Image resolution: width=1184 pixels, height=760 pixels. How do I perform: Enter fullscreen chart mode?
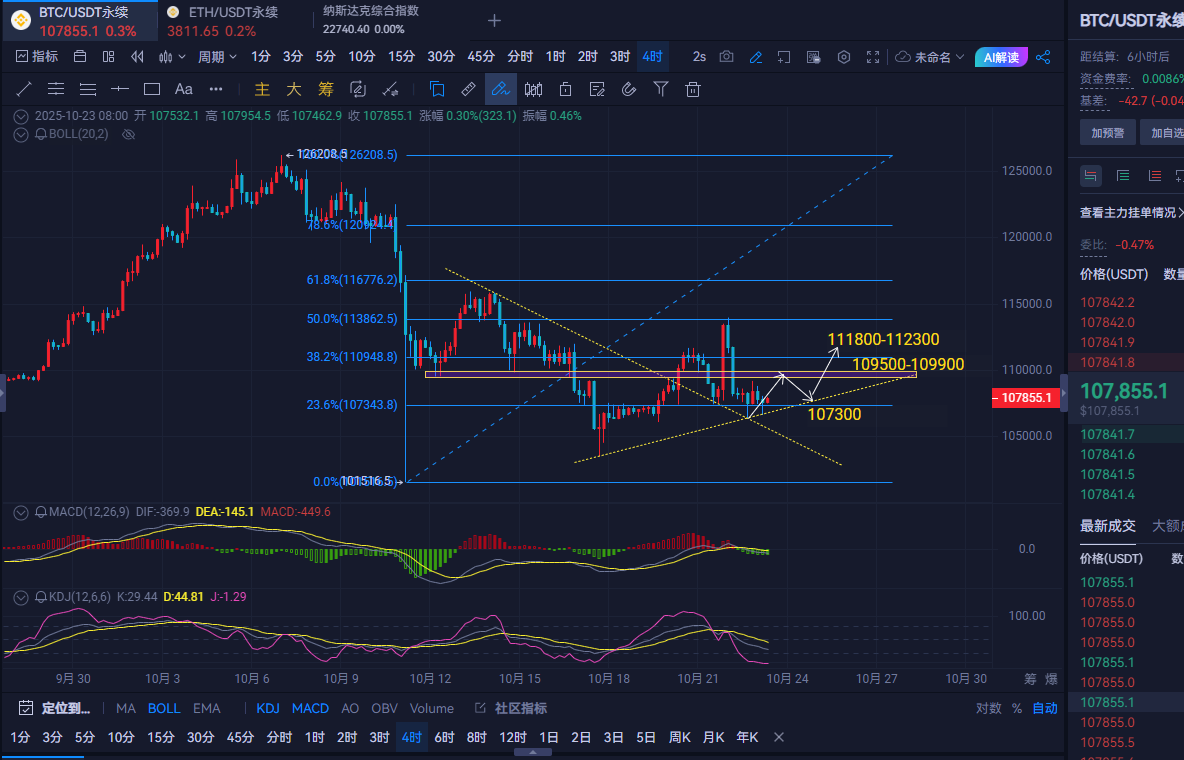[x=873, y=57]
